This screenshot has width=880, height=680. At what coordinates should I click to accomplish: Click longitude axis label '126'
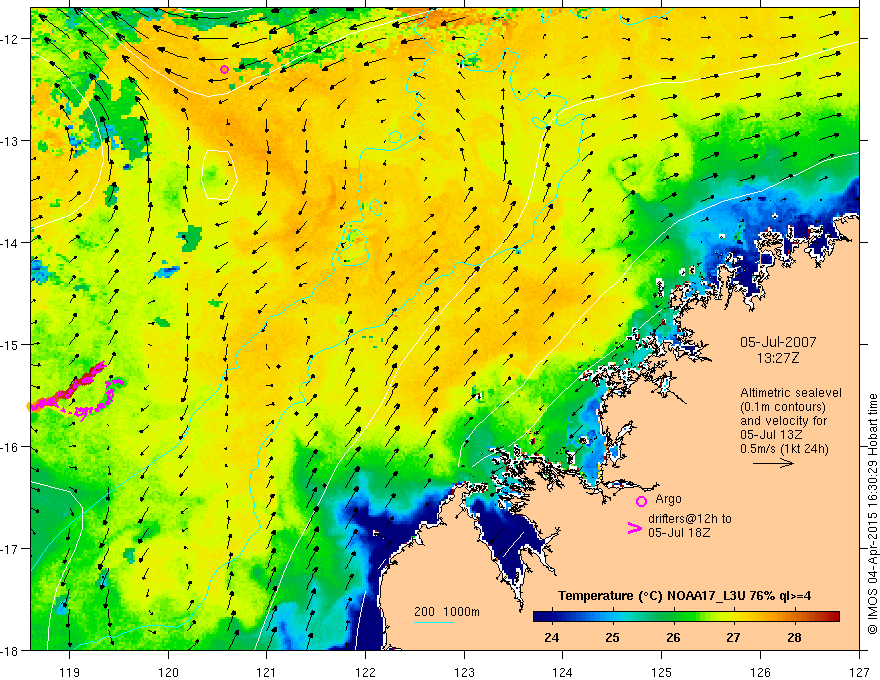(x=760, y=672)
